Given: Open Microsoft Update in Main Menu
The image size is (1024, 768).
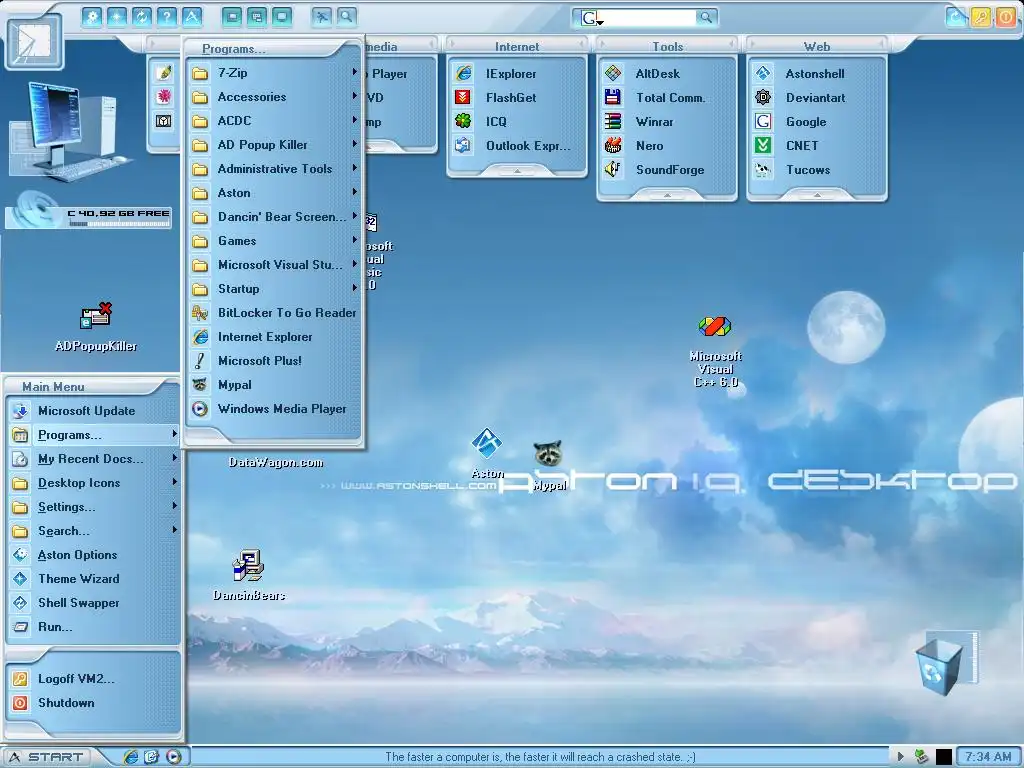Looking at the screenshot, I should pyautogui.click(x=93, y=411).
